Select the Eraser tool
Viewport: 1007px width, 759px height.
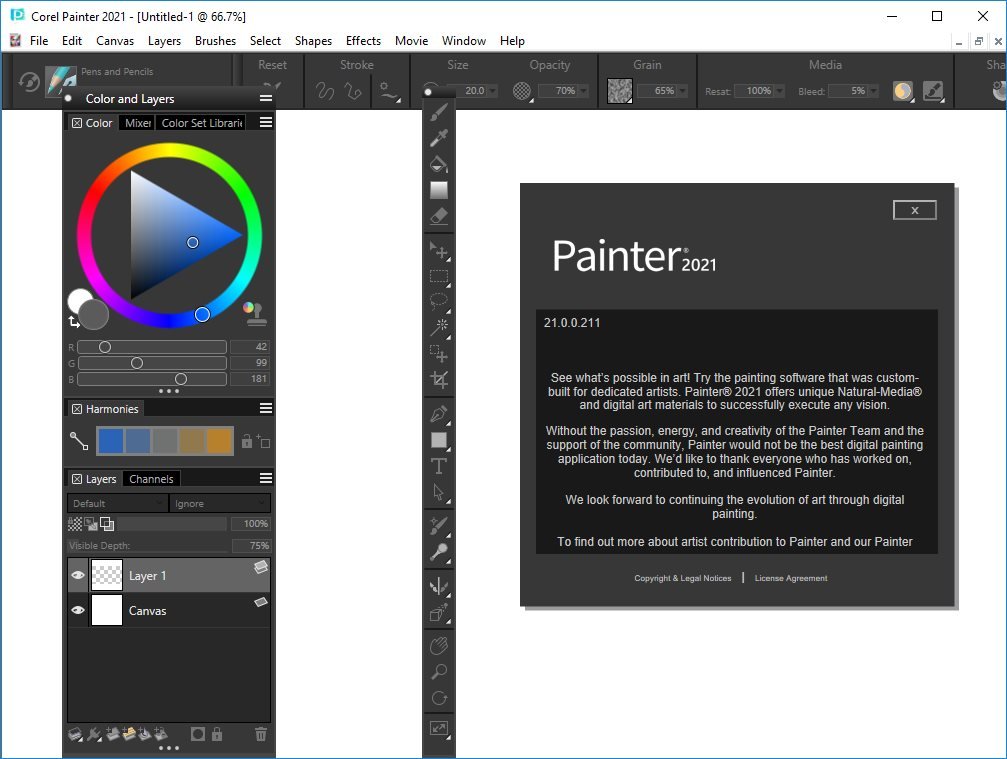439,216
